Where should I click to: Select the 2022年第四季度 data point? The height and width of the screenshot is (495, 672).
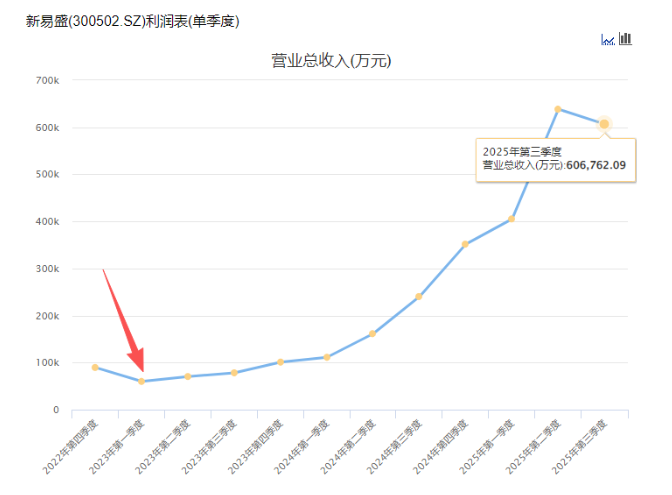(x=95, y=367)
